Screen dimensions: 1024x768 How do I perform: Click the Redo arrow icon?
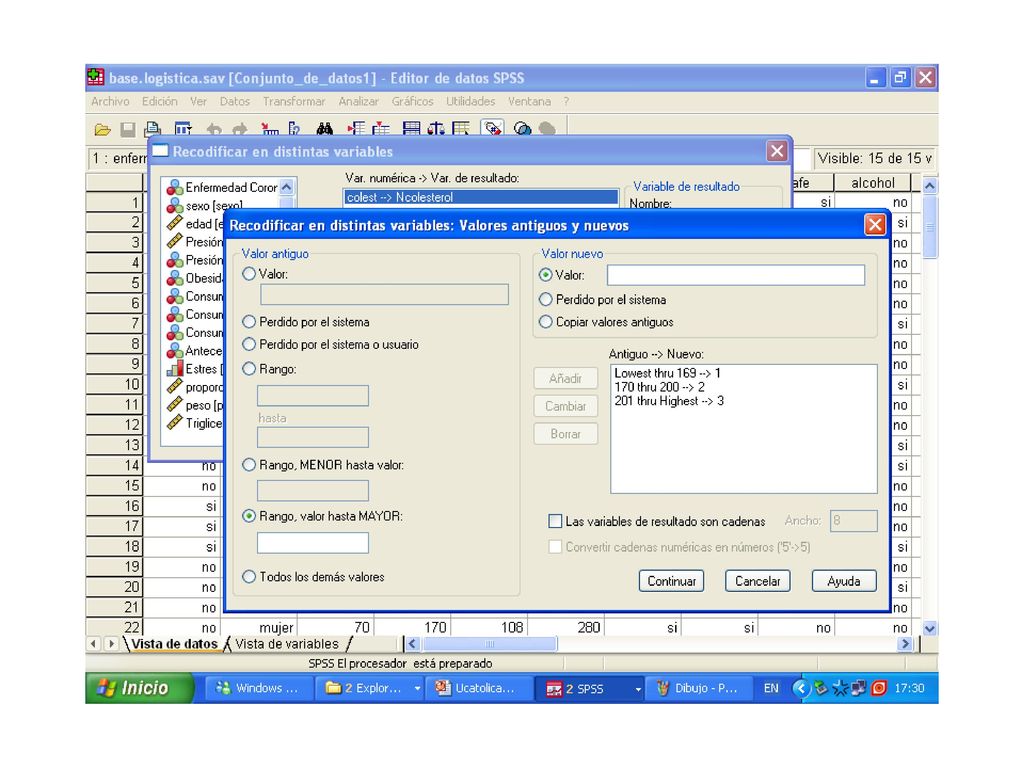click(240, 129)
